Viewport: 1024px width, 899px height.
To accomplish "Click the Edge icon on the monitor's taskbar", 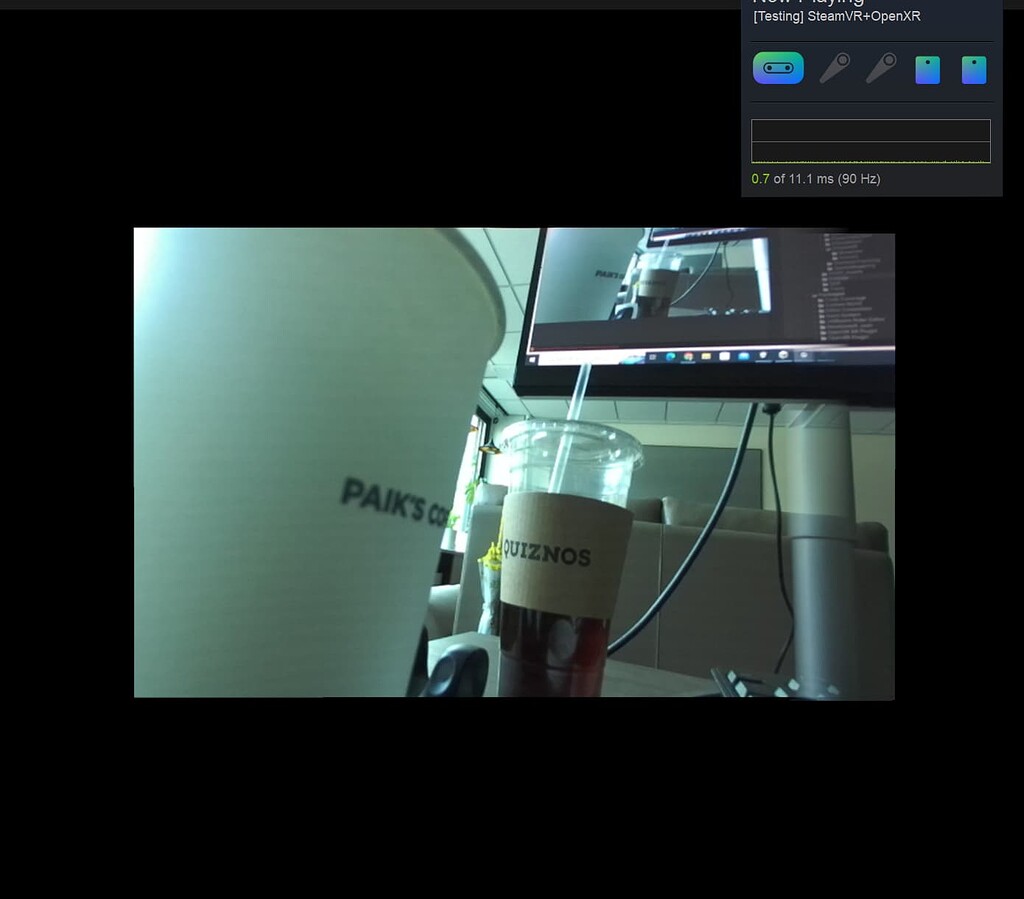I will tap(668, 356).
